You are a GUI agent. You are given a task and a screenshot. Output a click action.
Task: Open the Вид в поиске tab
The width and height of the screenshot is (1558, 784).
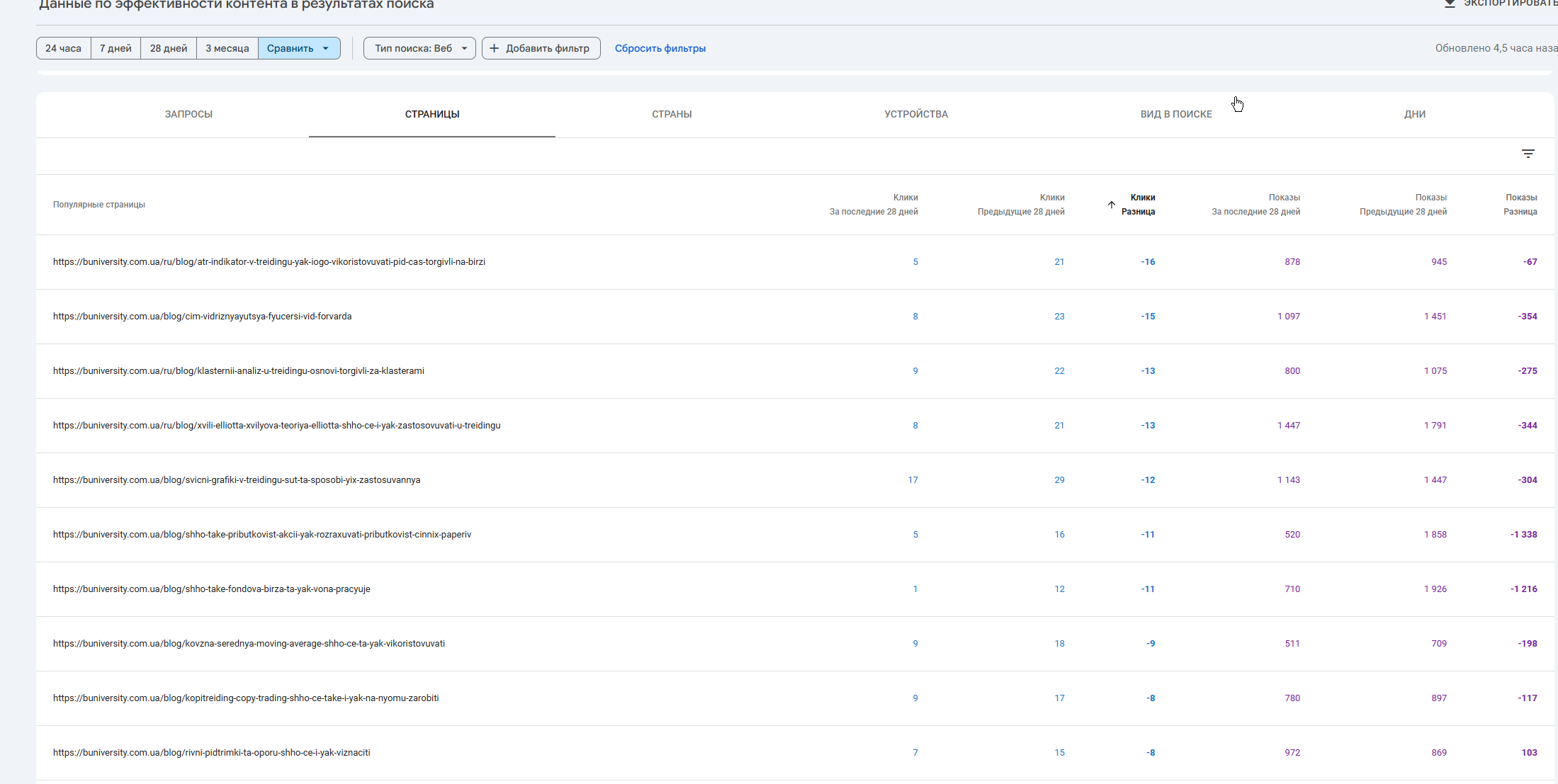pyautogui.click(x=1175, y=114)
